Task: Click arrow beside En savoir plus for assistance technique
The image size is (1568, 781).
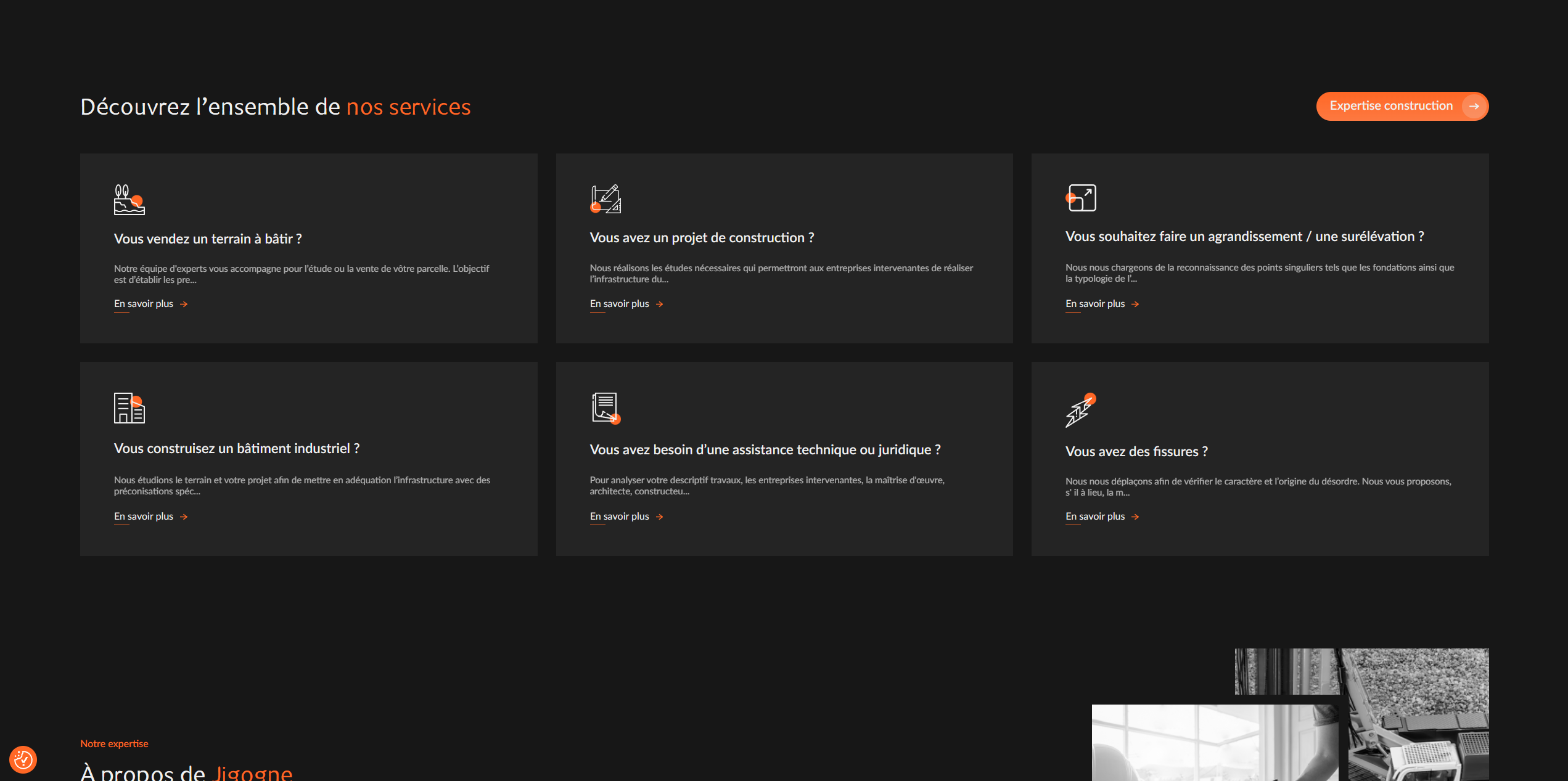Action: 660,517
